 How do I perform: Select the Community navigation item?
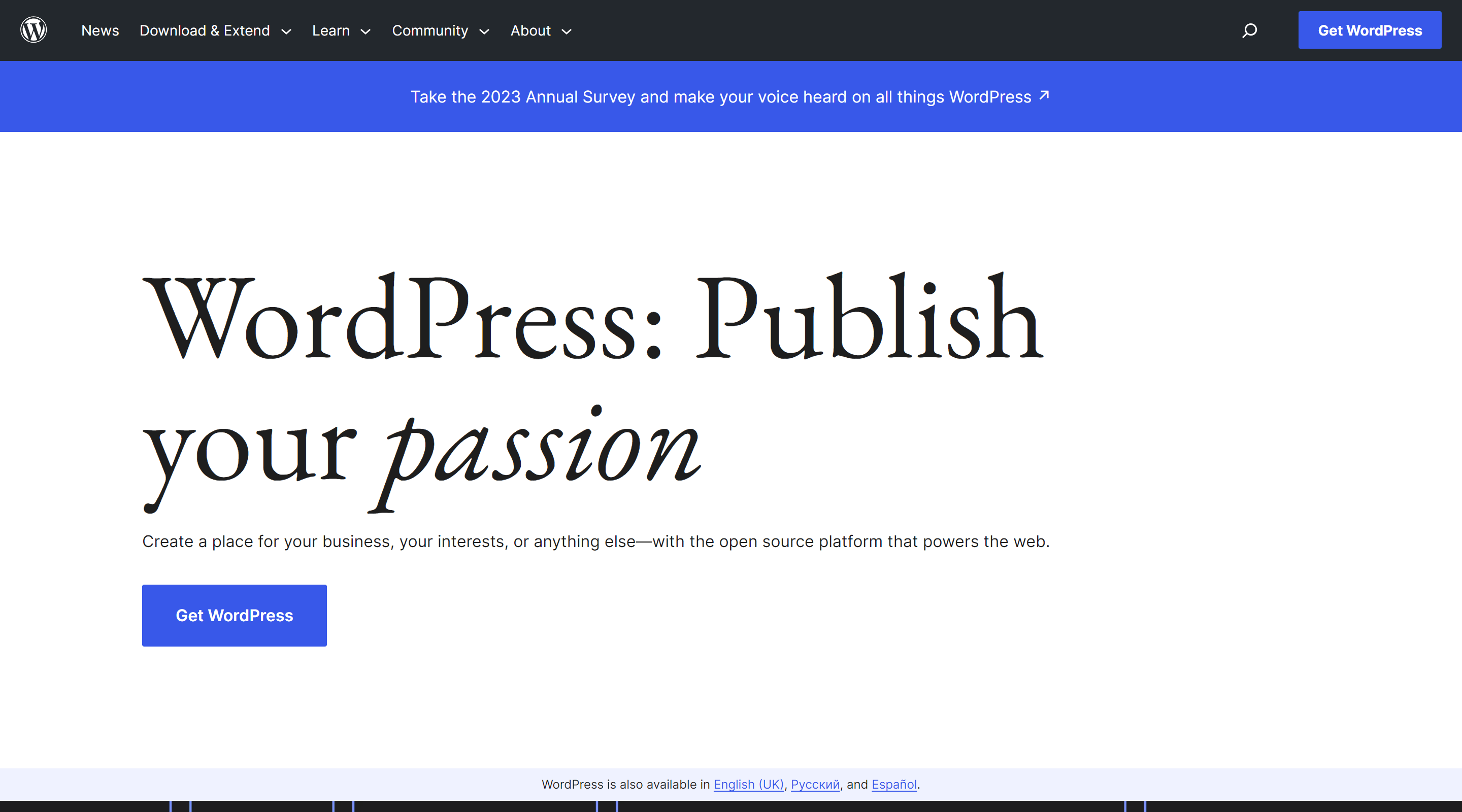(x=429, y=30)
